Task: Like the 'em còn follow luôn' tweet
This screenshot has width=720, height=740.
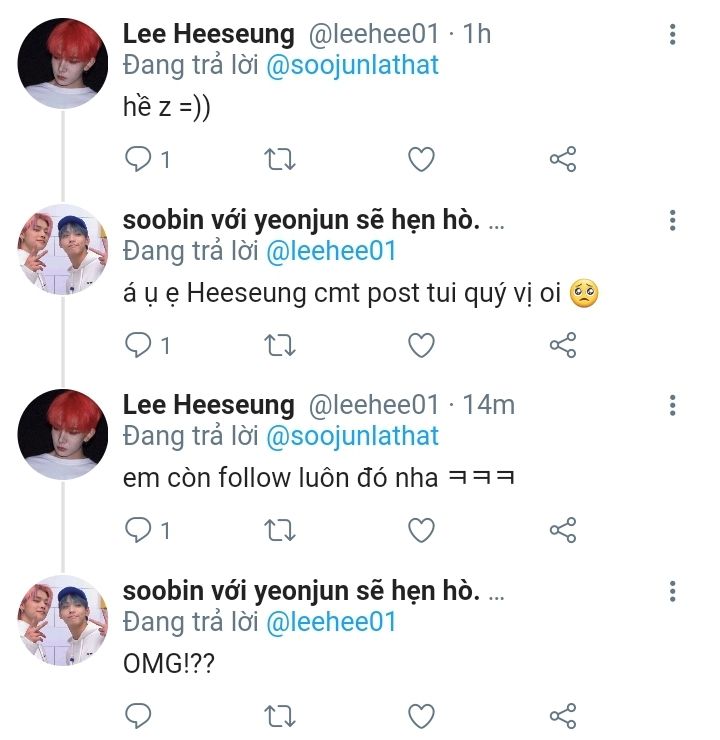Action: (x=421, y=530)
